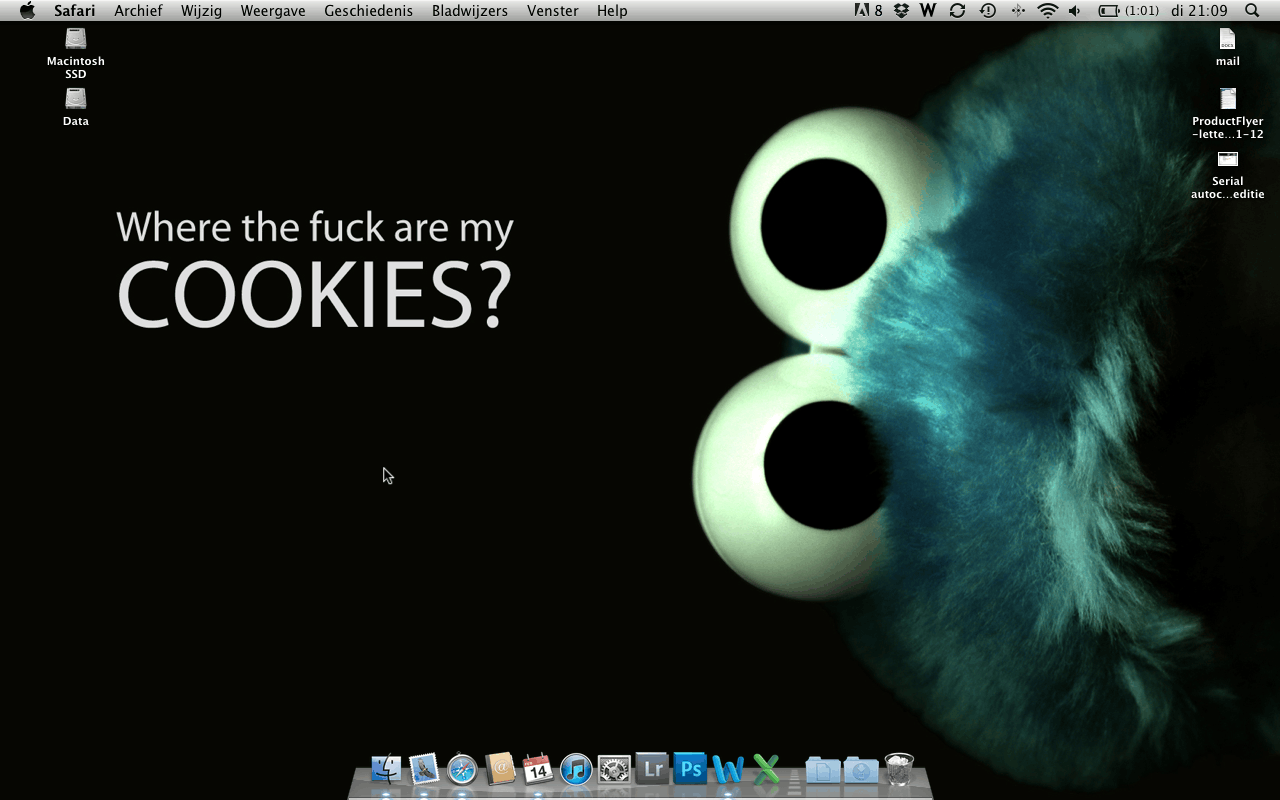The image size is (1280, 800).
Task: Open the Wijzig menu
Action: 201,11
